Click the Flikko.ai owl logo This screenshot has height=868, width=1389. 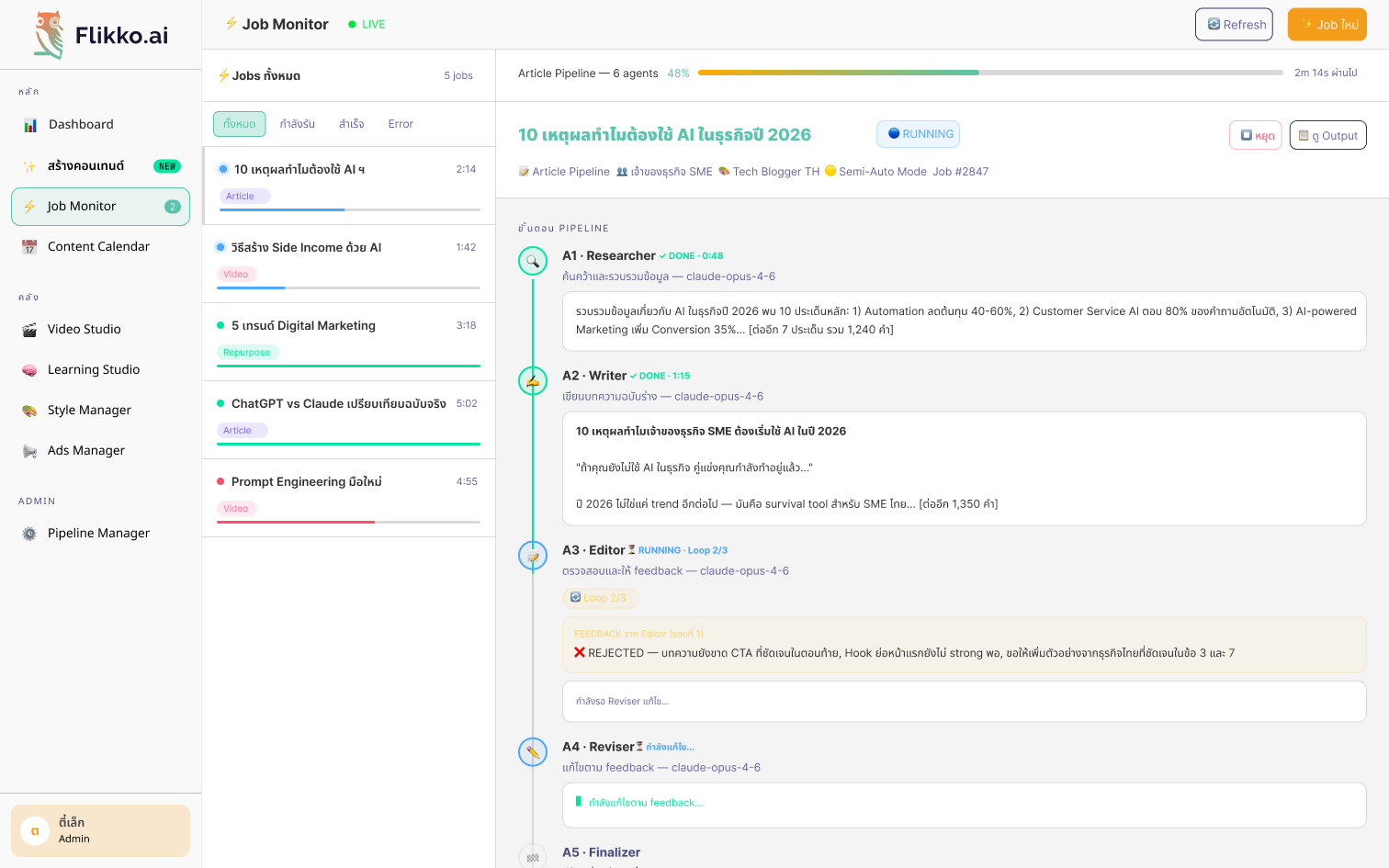click(50, 35)
